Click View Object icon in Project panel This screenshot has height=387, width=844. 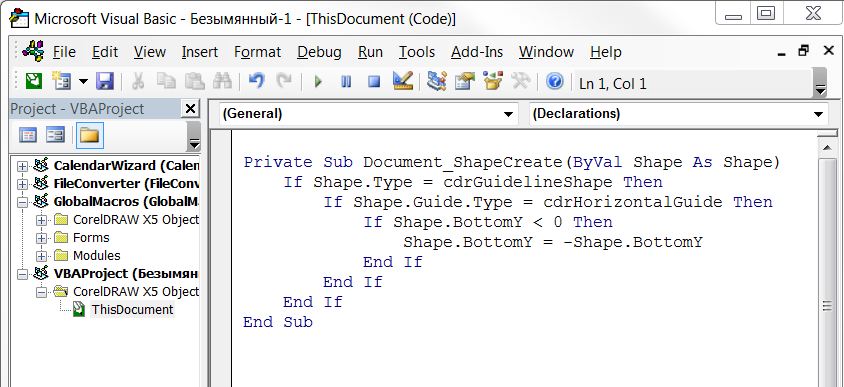point(55,135)
